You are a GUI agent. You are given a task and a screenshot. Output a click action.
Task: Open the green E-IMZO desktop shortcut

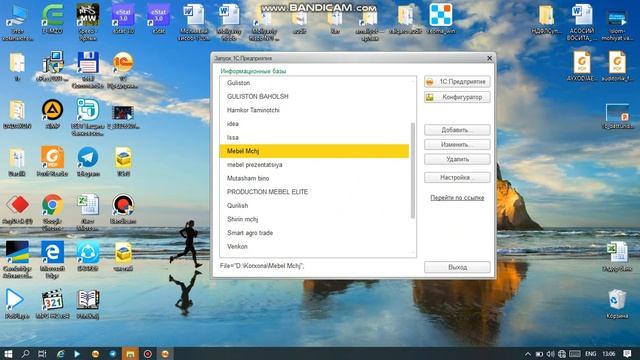(x=52, y=19)
